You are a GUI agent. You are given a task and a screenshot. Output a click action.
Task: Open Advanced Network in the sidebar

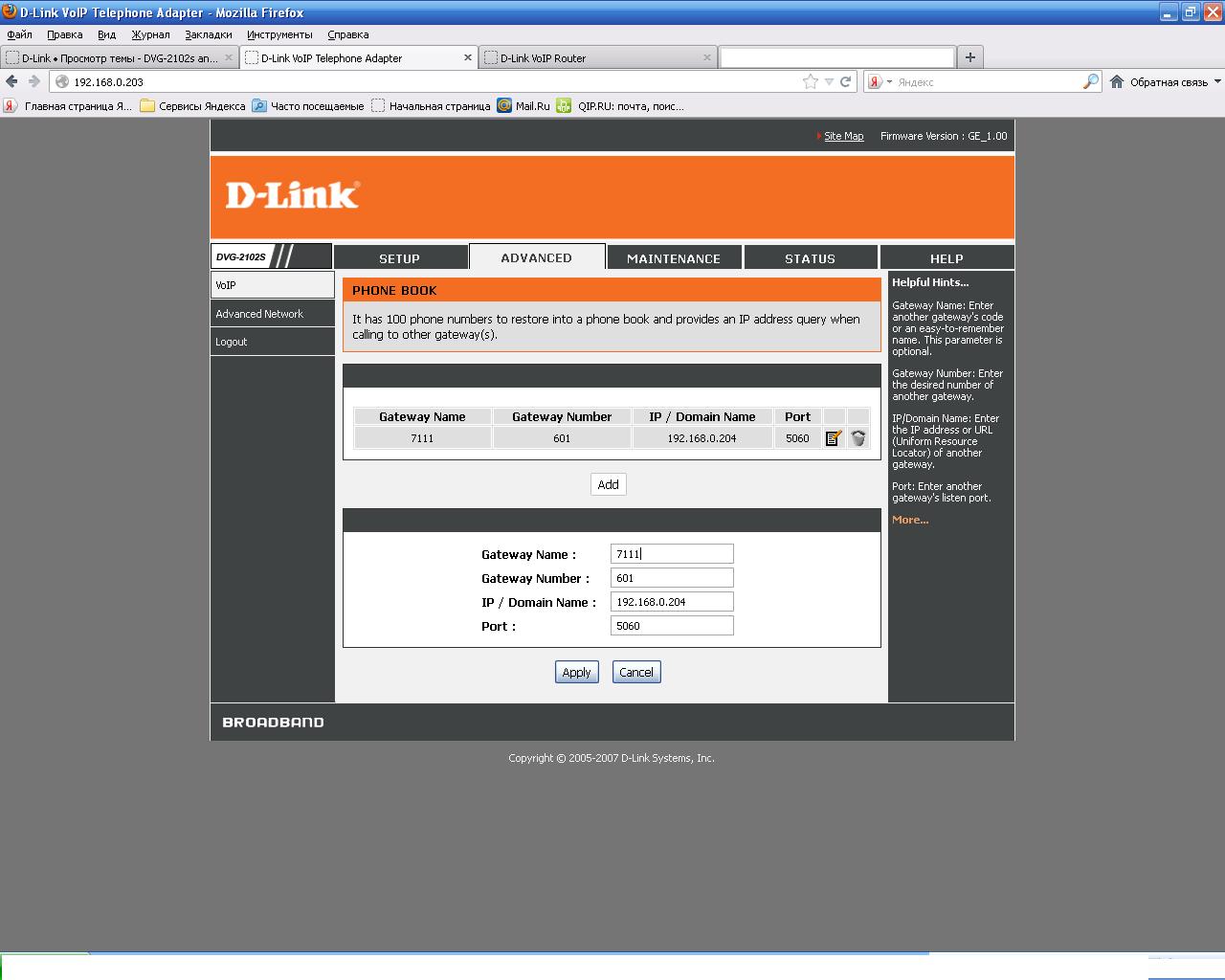[x=273, y=314]
